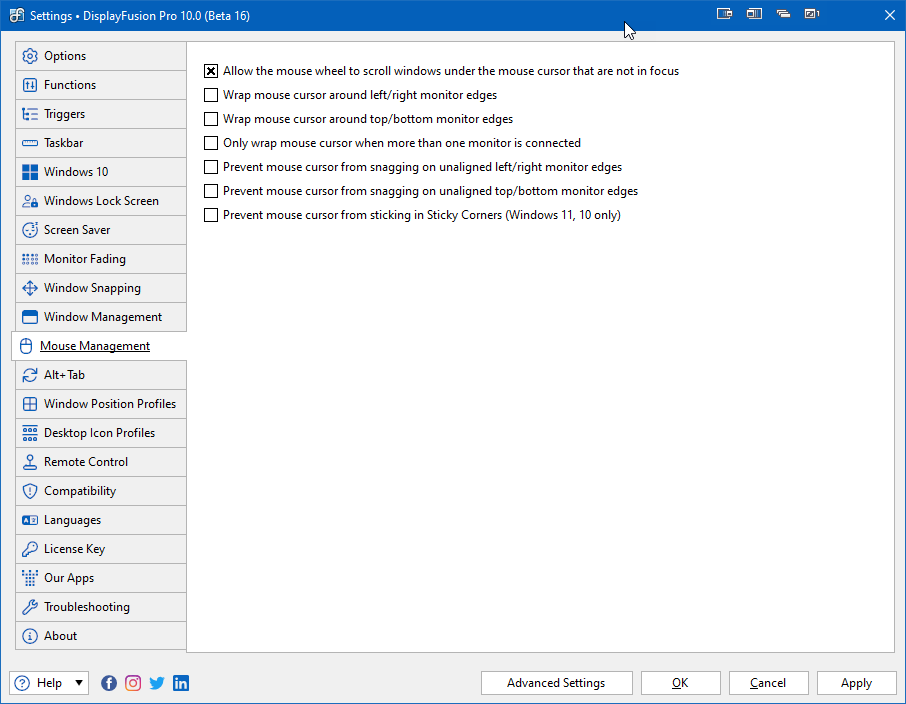Click the stacked windows title bar icon
Screen dimensions: 906x704
[783, 14]
